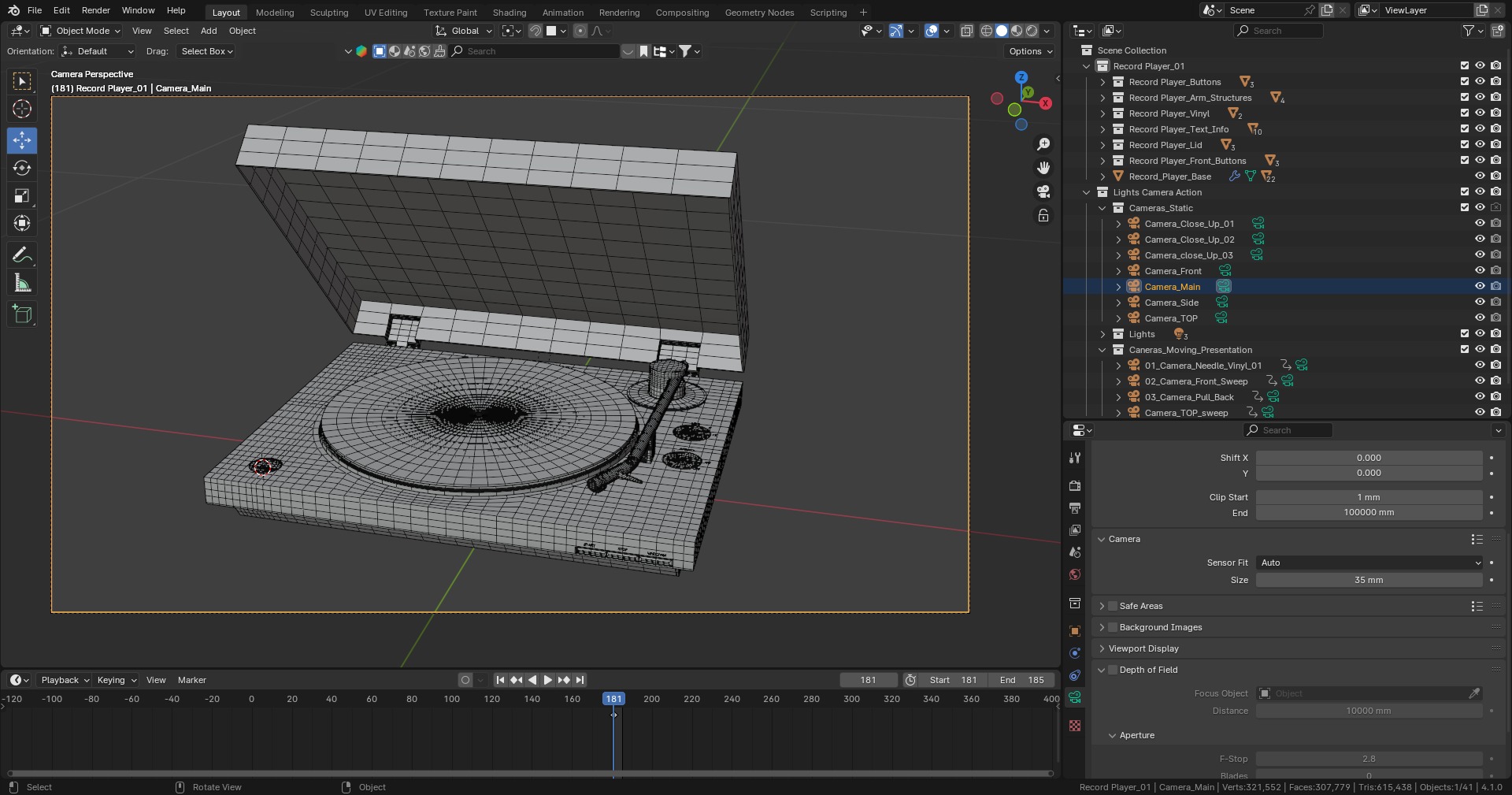Open the Keying popover in timeline
This screenshot has height=795, width=1512.
(116, 680)
